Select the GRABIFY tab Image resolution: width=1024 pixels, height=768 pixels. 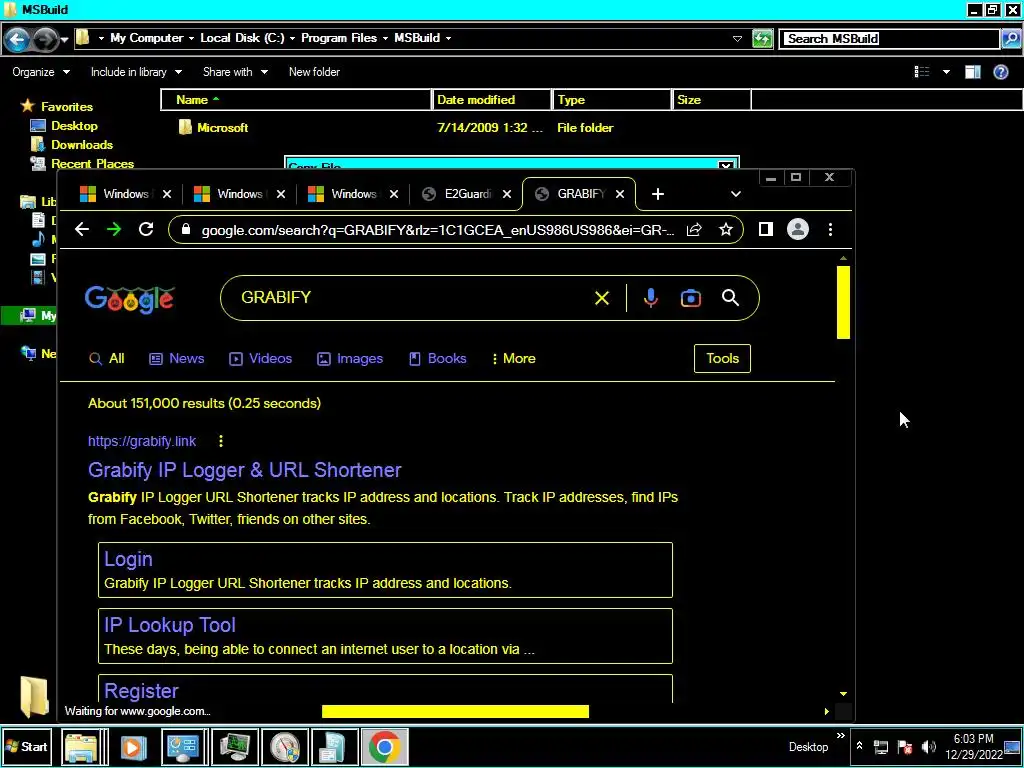point(579,194)
